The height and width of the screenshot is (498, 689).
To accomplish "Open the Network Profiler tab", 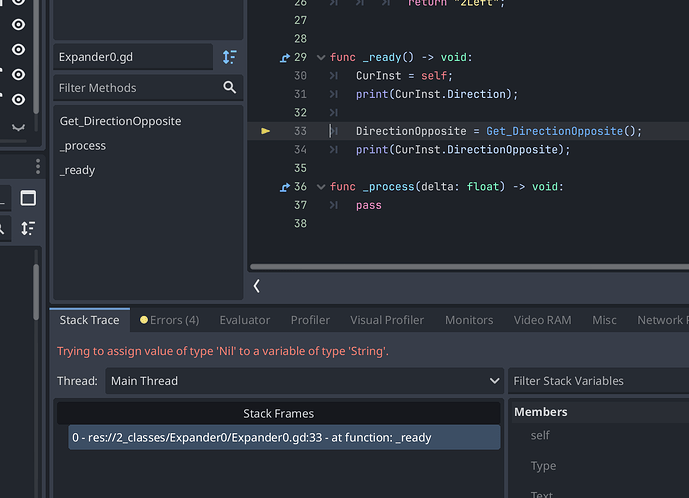I will [x=663, y=320].
